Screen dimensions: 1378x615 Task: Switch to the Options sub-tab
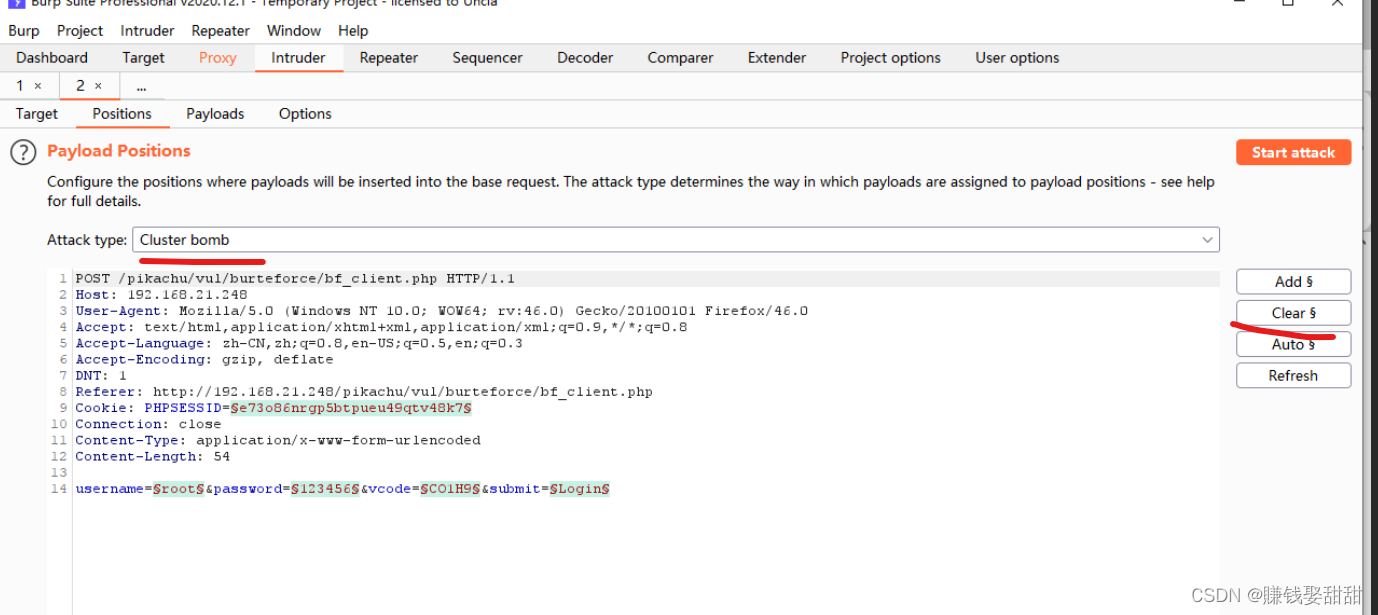(305, 114)
